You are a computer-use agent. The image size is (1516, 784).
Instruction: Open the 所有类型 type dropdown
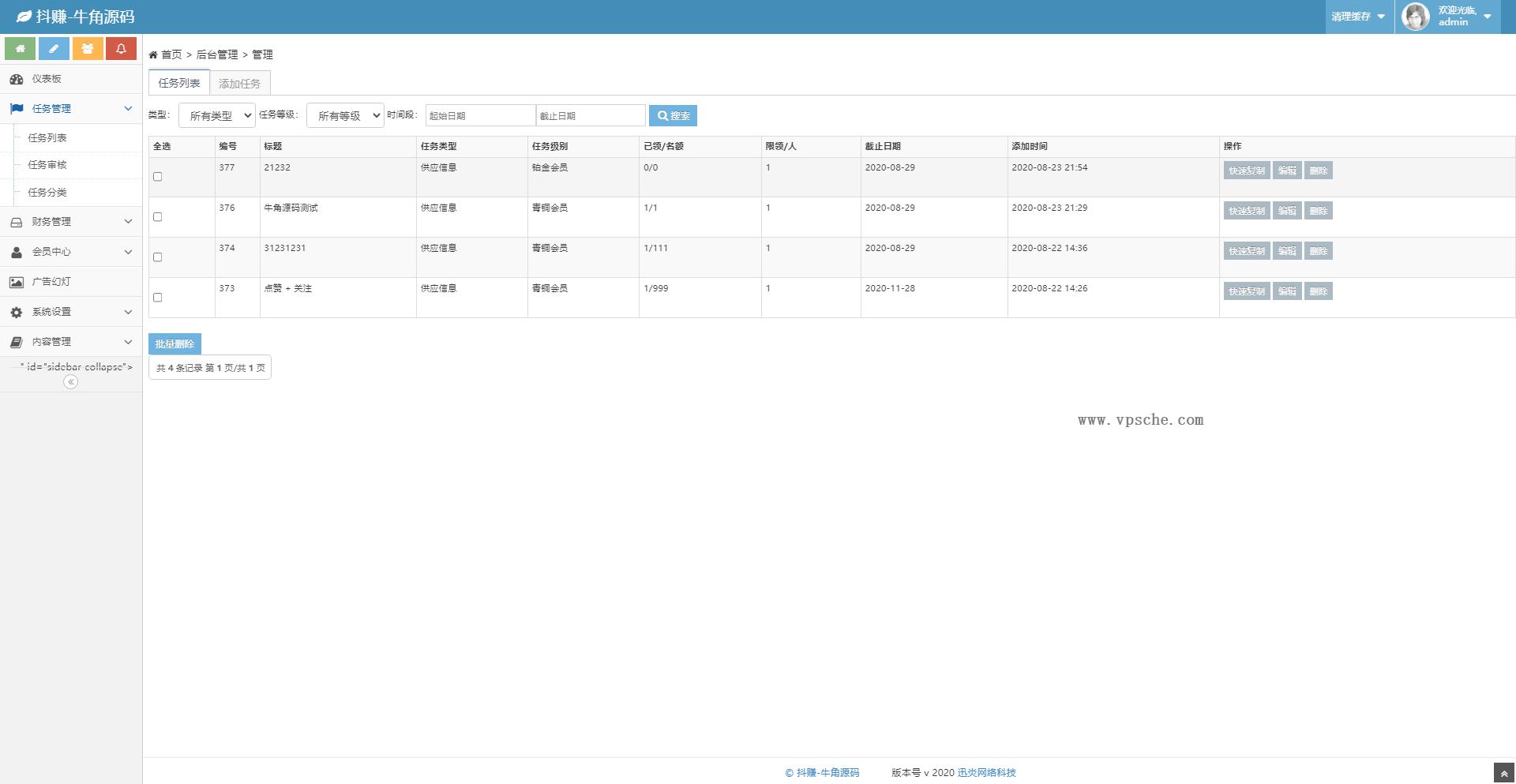click(217, 116)
